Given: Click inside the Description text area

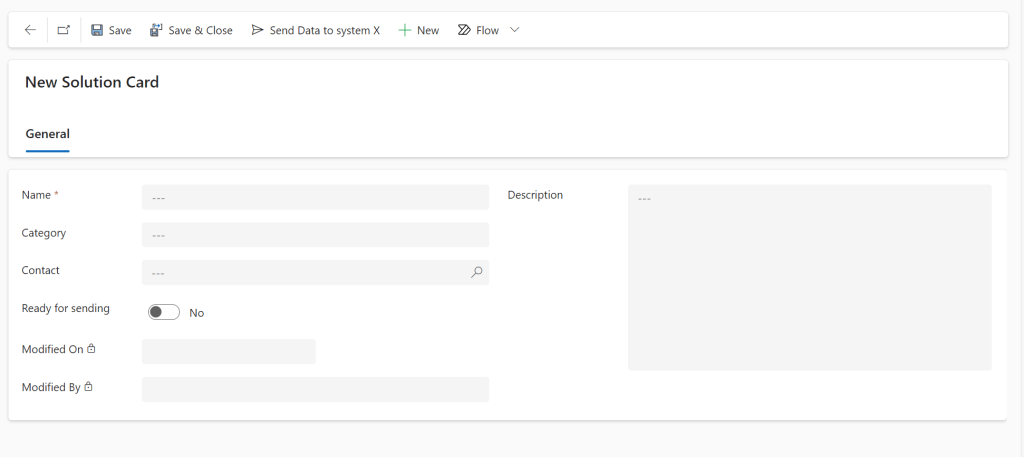Looking at the screenshot, I should coord(809,277).
